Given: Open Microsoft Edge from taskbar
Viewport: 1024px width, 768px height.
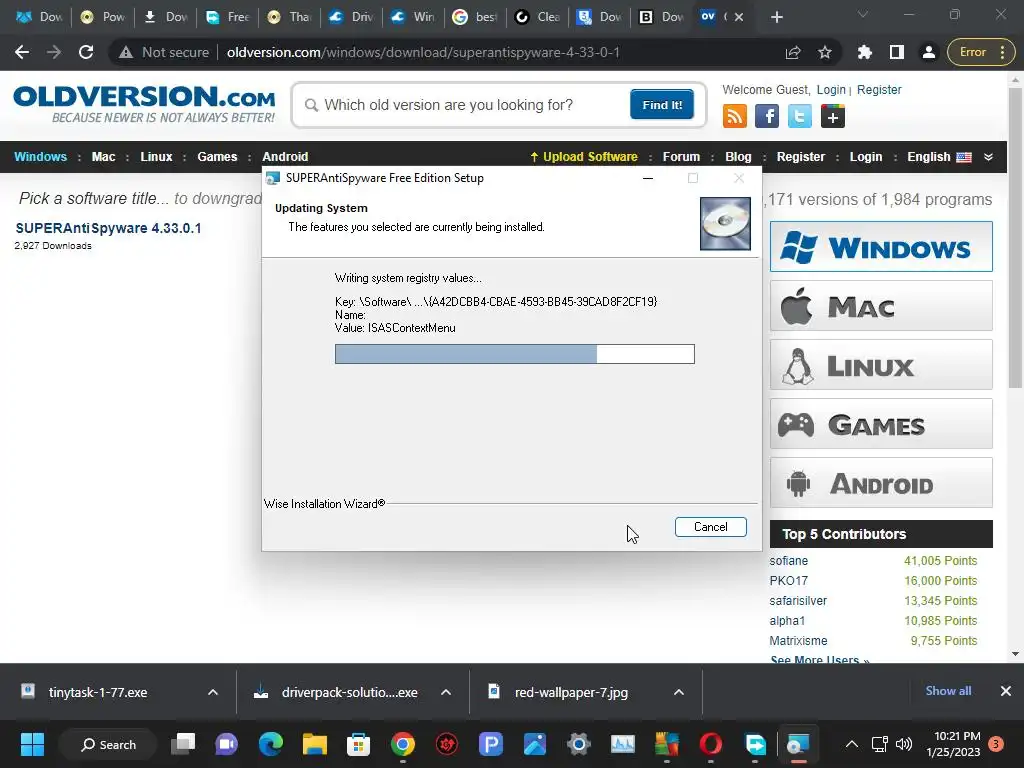Looking at the screenshot, I should pyautogui.click(x=270, y=744).
